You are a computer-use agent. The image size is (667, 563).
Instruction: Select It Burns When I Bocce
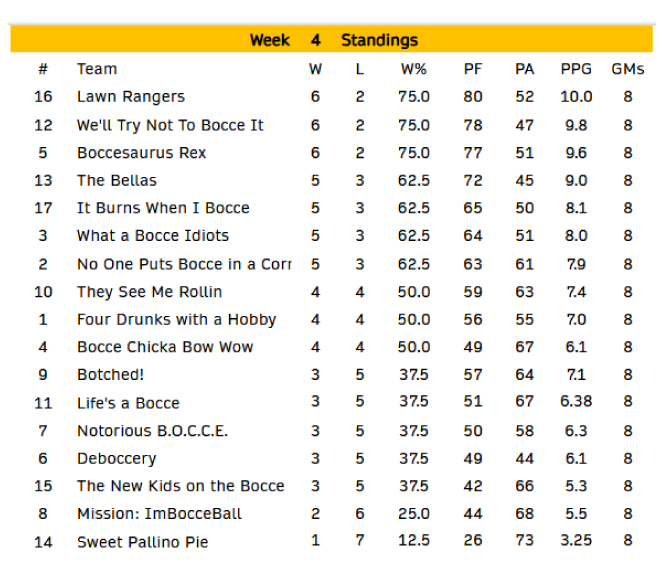163,208
